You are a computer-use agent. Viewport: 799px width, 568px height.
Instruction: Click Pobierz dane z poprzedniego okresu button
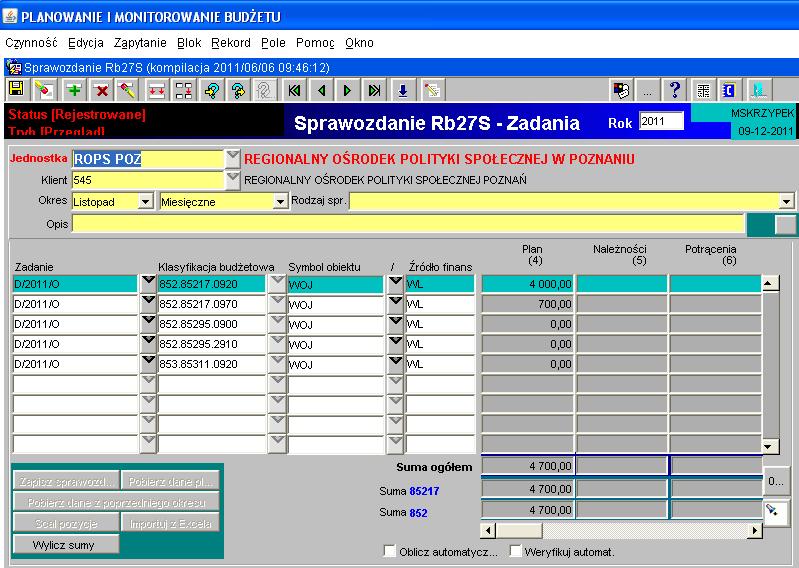(x=116, y=502)
